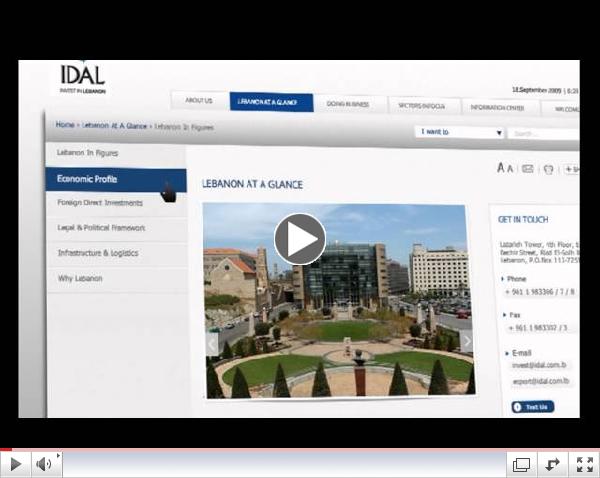600x478 pixels.
Task: Click the 18 September 2009 date text
Action: (536, 90)
